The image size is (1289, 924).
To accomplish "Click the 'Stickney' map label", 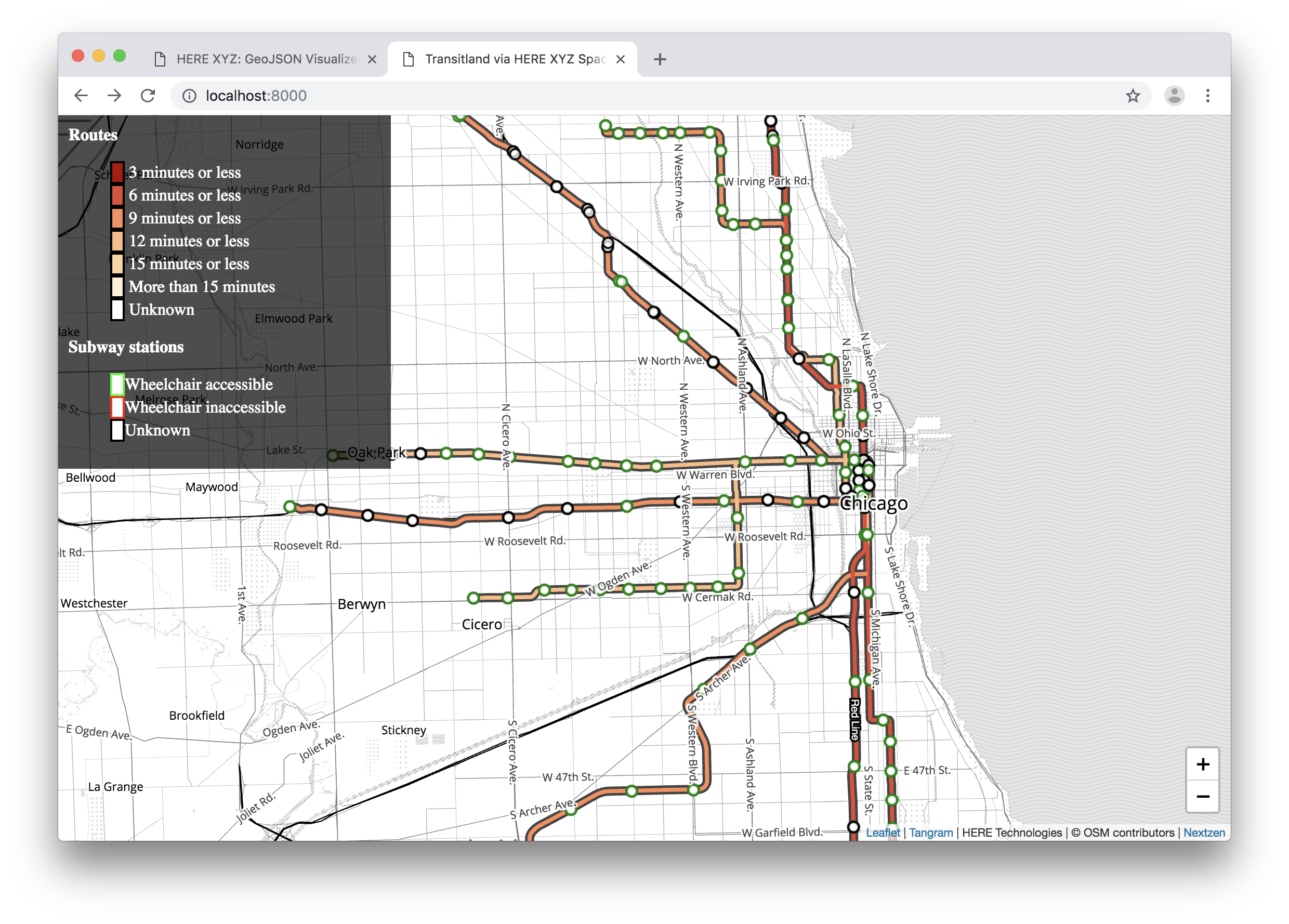I will [x=403, y=730].
